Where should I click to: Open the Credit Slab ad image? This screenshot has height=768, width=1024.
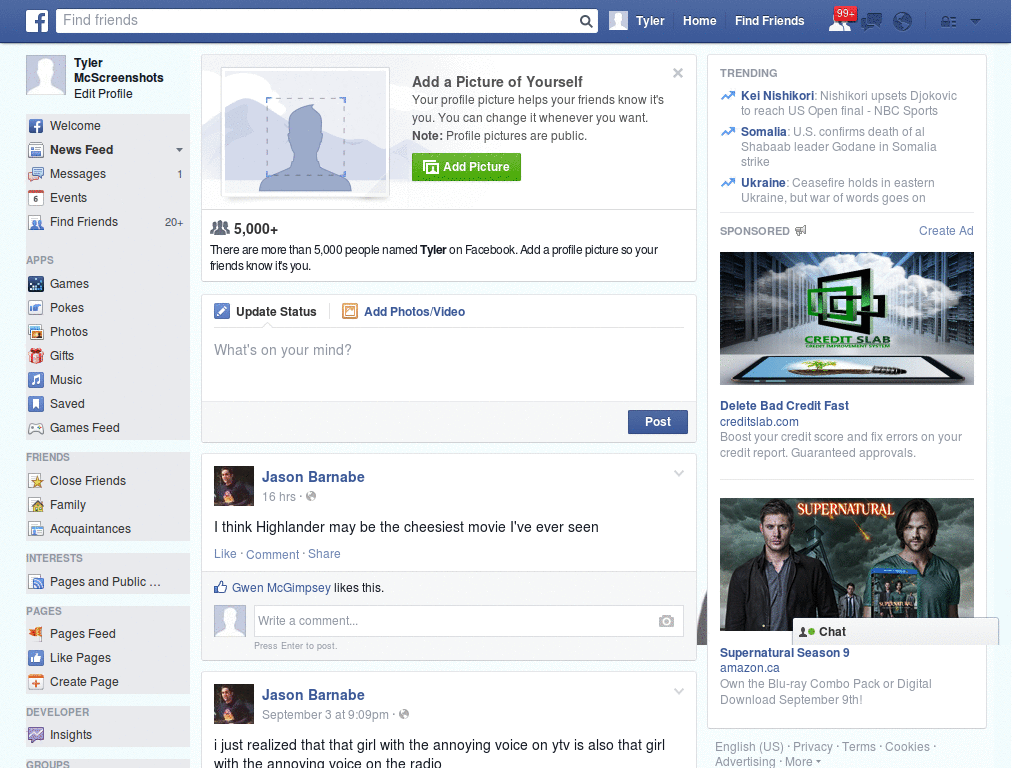click(846, 319)
